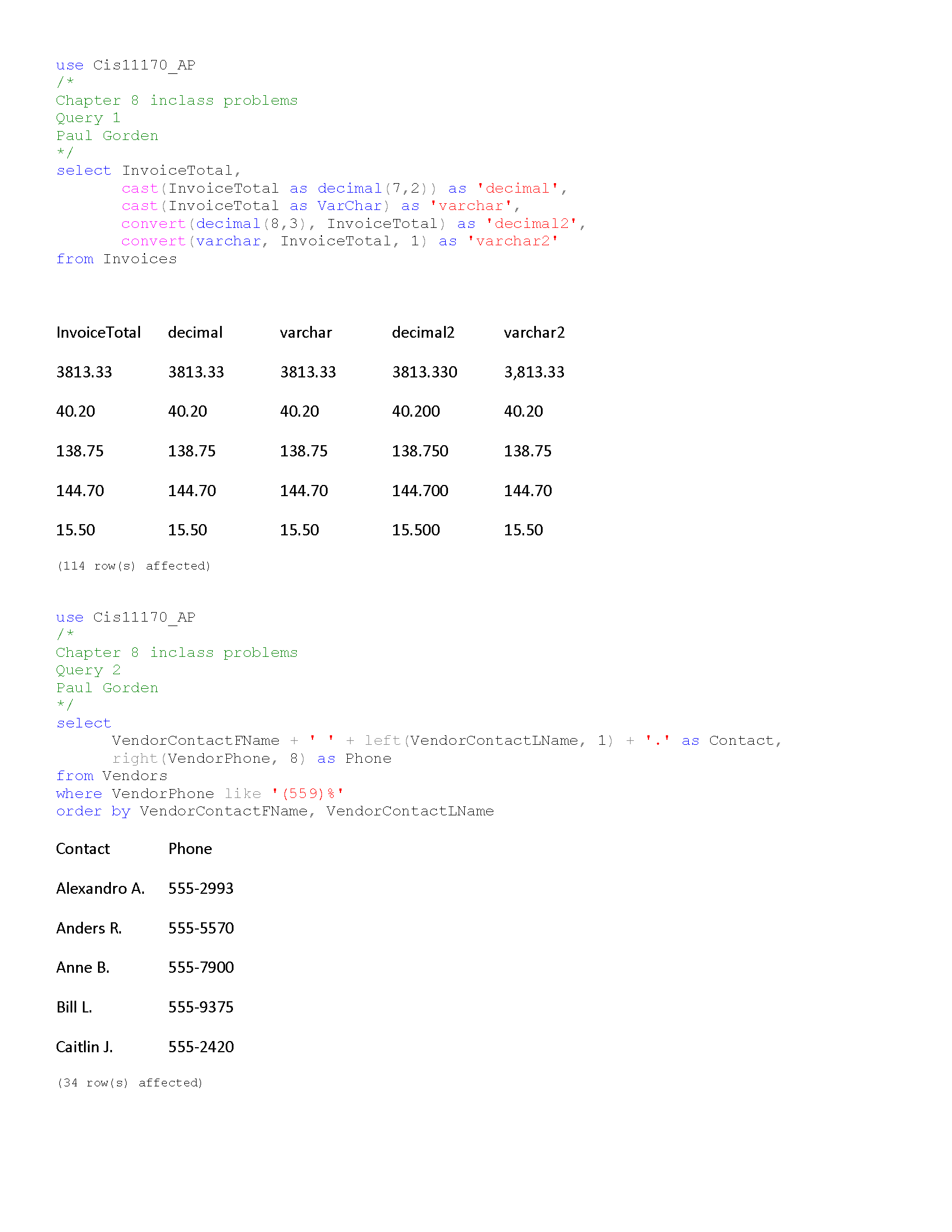Click the 'Alexandro A.' contact row
The height and width of the screenshot is (1232, 952).
click(x=100, y=889)
